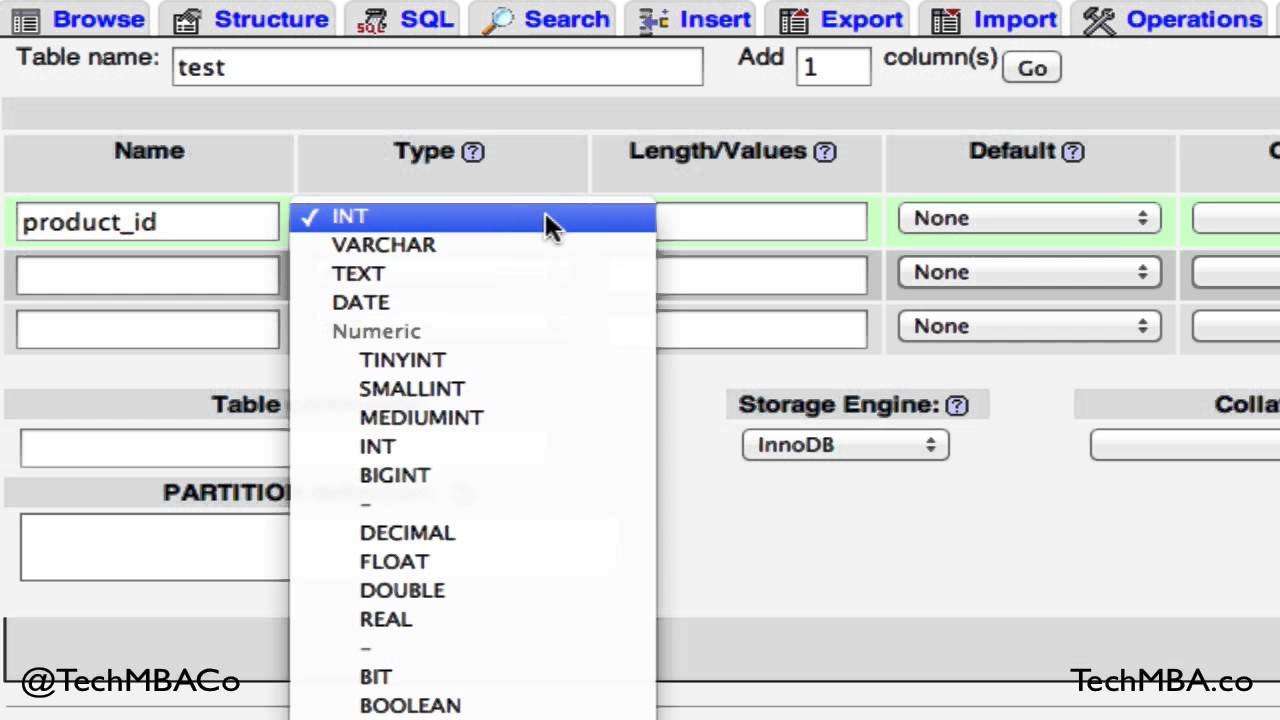
Task: Open the third row Default dropdown
Action: point(1029,326)
